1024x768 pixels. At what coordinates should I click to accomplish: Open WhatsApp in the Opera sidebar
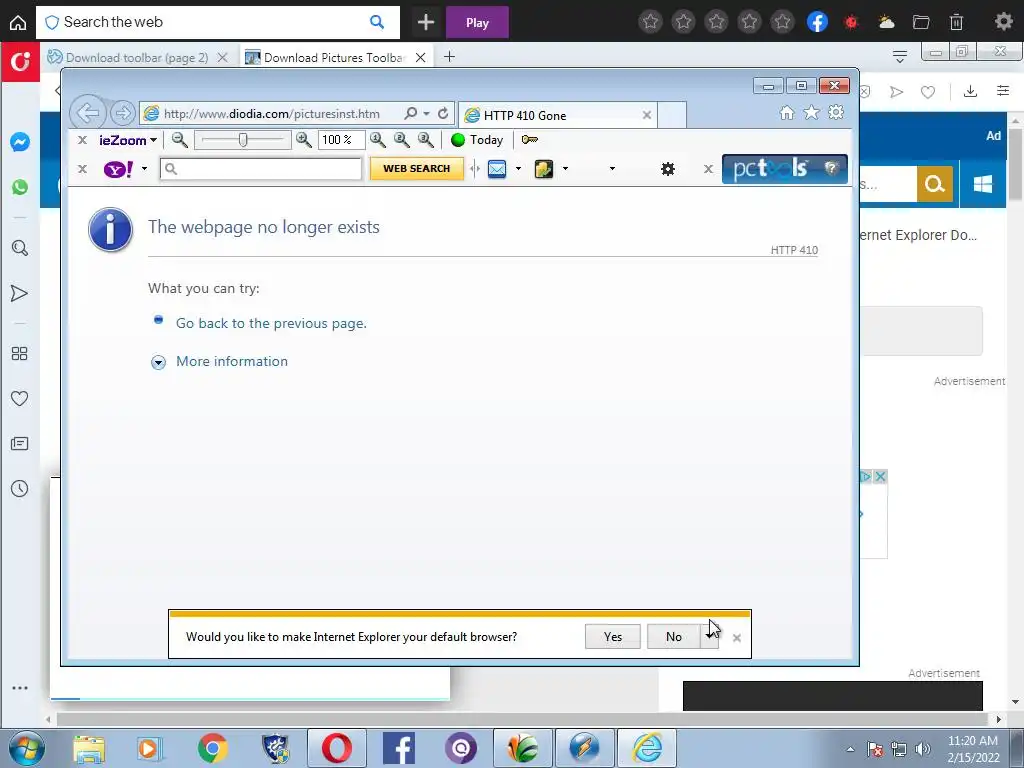[x=20, y=187]
